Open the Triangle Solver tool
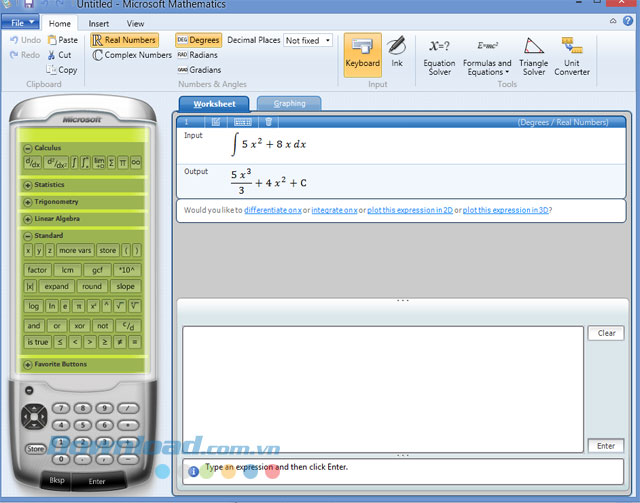This screenshot has width=640, height=503. (x=533, y=56)
